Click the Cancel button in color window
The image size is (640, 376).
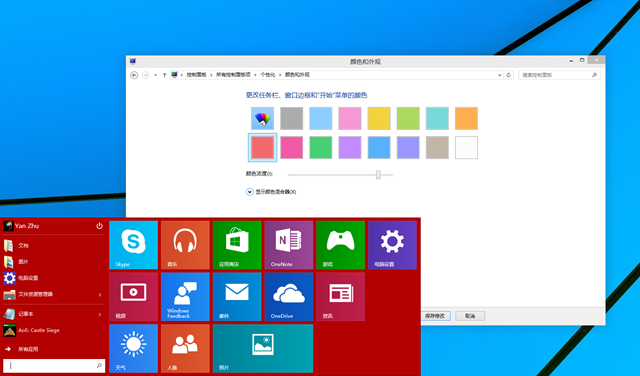click(470, 316)
